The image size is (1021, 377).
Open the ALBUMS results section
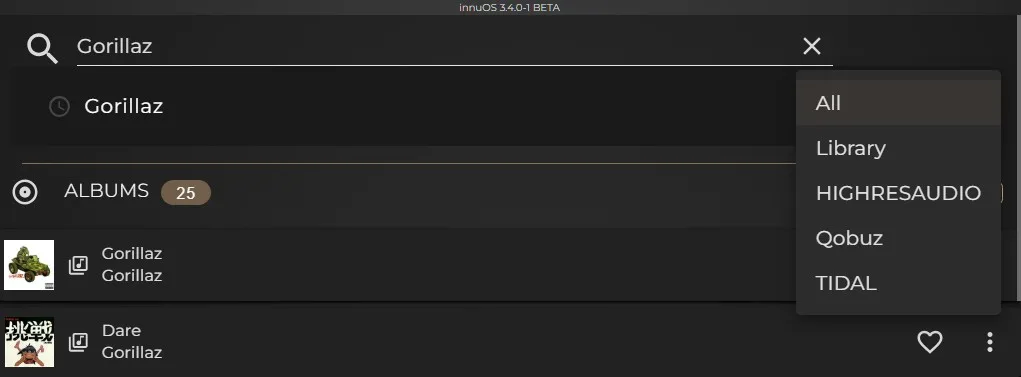click(106, 191)
